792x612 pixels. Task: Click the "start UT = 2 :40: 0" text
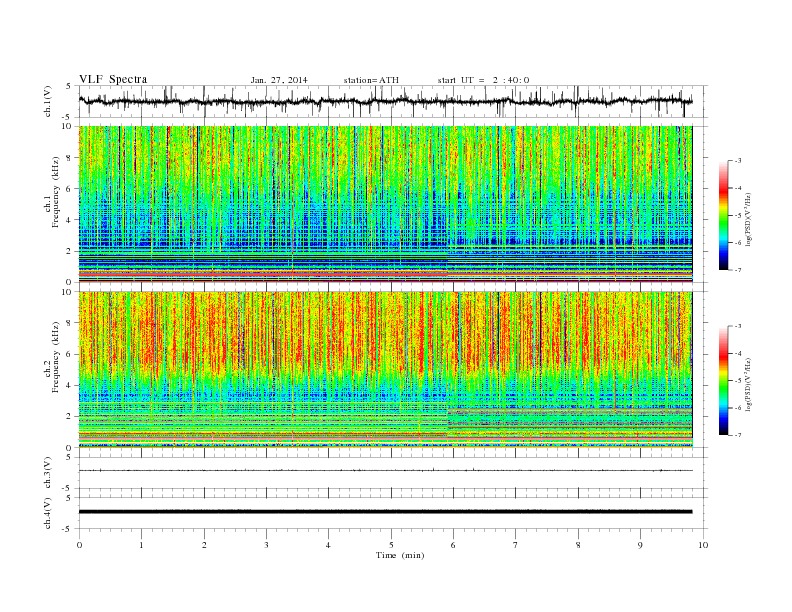(483, 80)
